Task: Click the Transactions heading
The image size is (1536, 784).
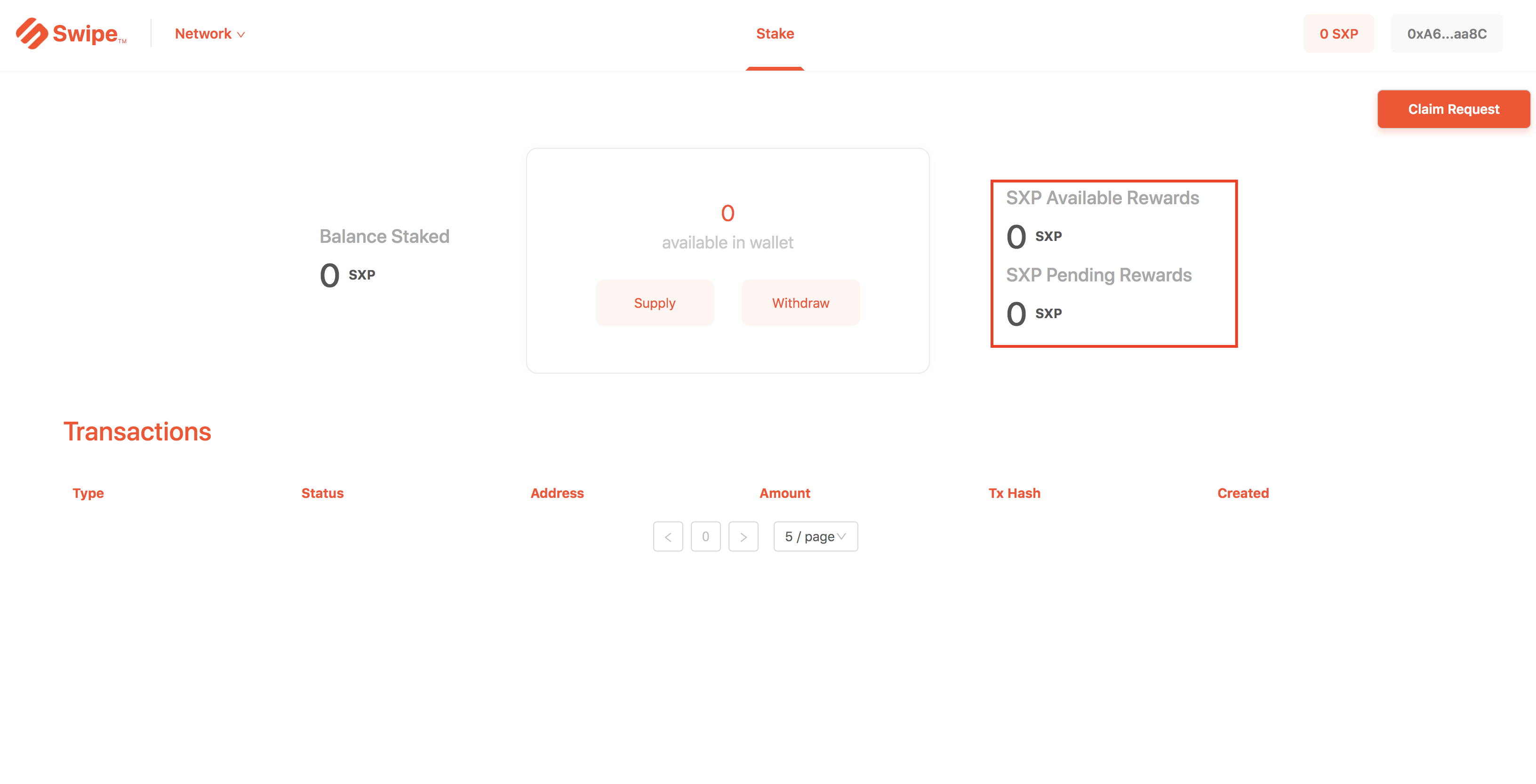Action: click(x=137, y=432)
